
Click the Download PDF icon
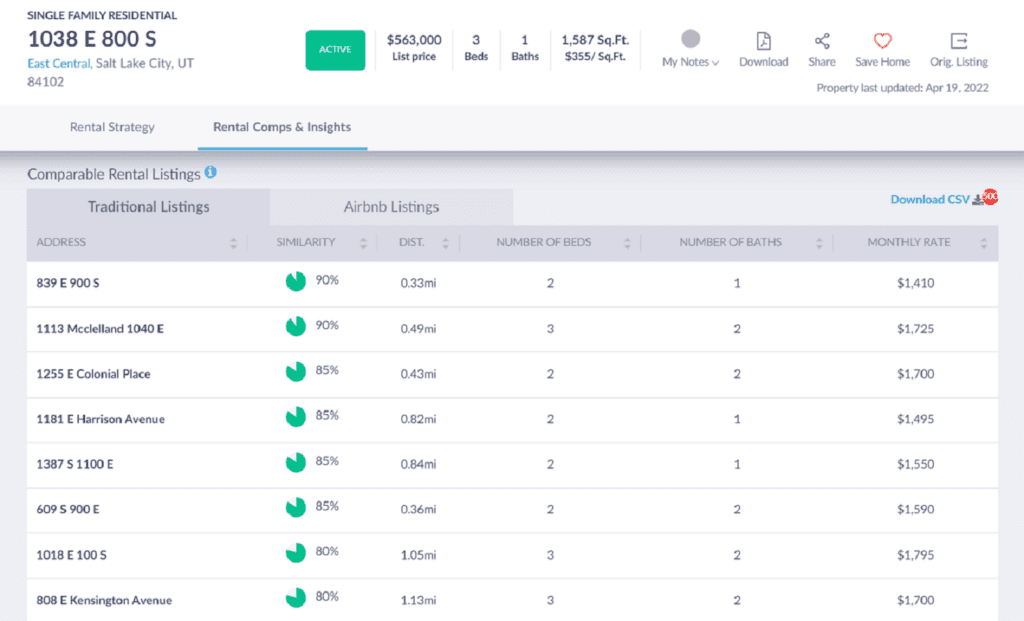click(x=763, y=41)
